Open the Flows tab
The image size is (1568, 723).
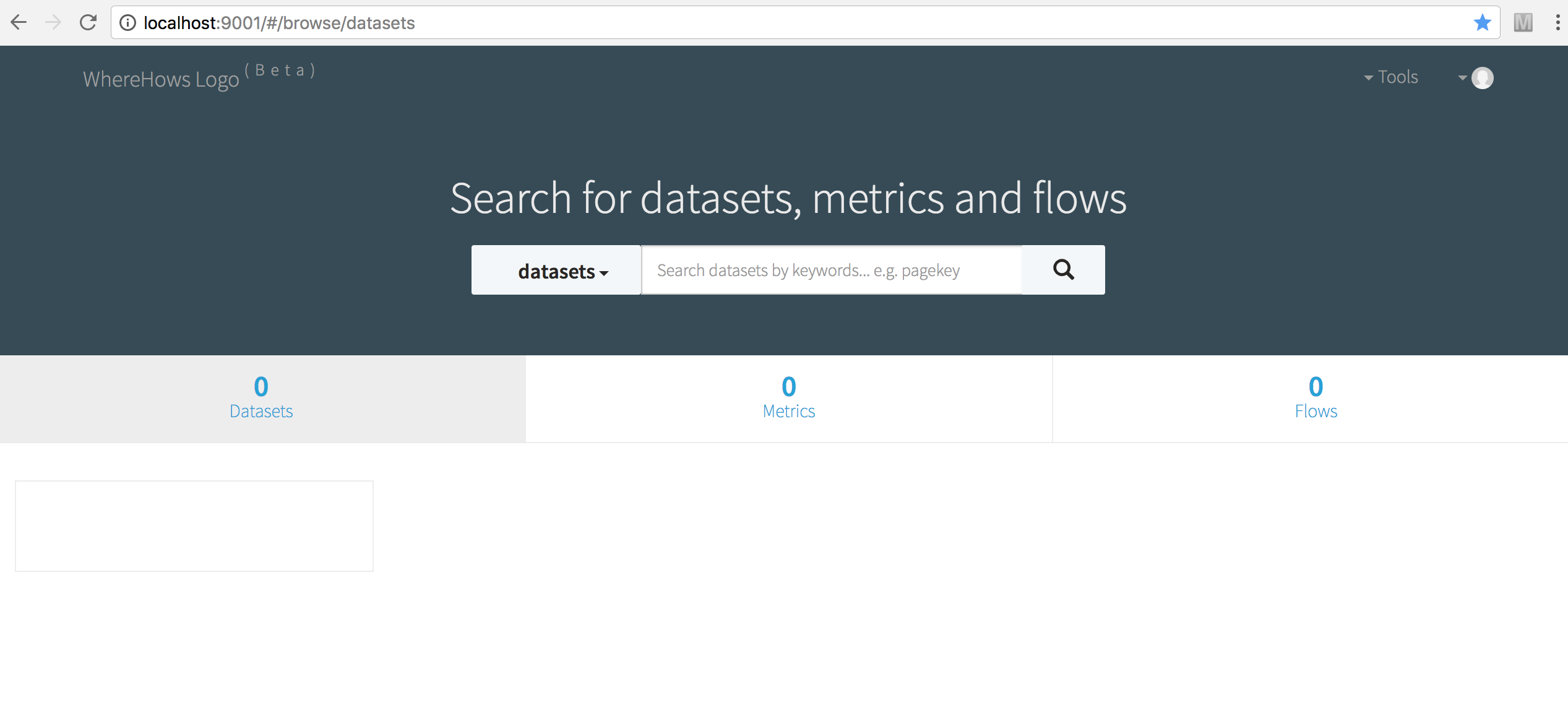click(1315, 399)
